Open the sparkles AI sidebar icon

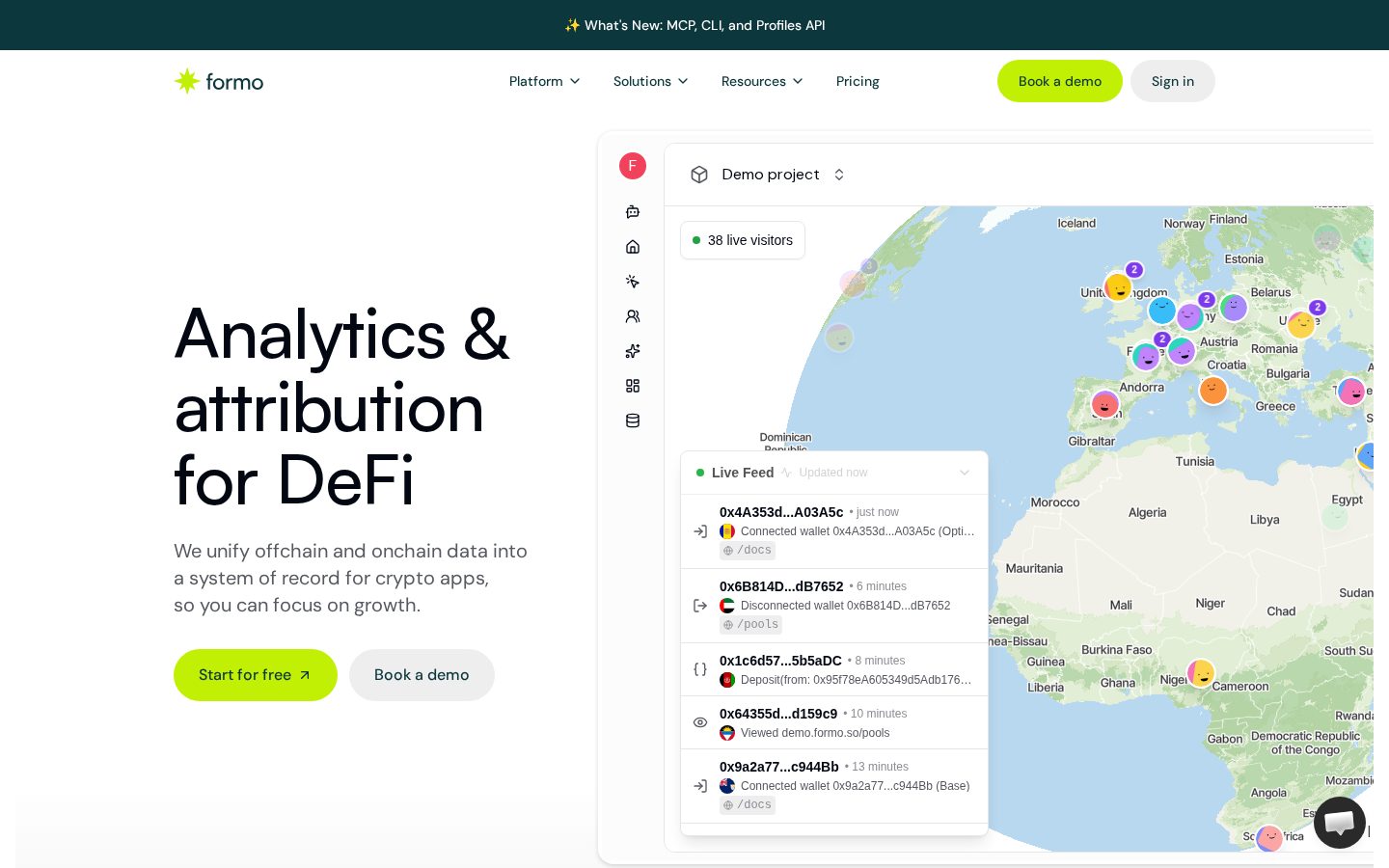[633, 351]
